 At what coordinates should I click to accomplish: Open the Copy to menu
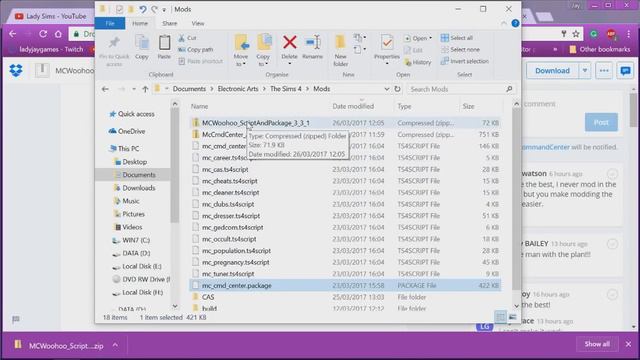click(263, 50)
